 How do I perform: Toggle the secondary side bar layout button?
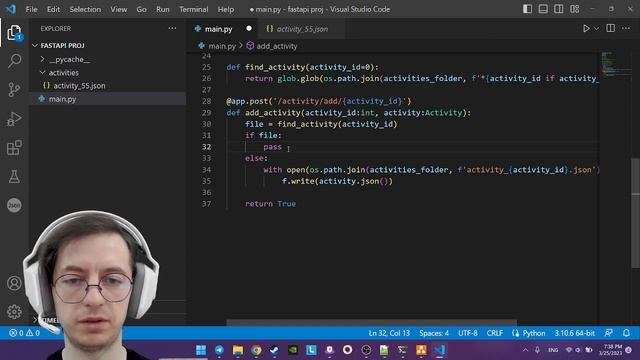(558, 9)
